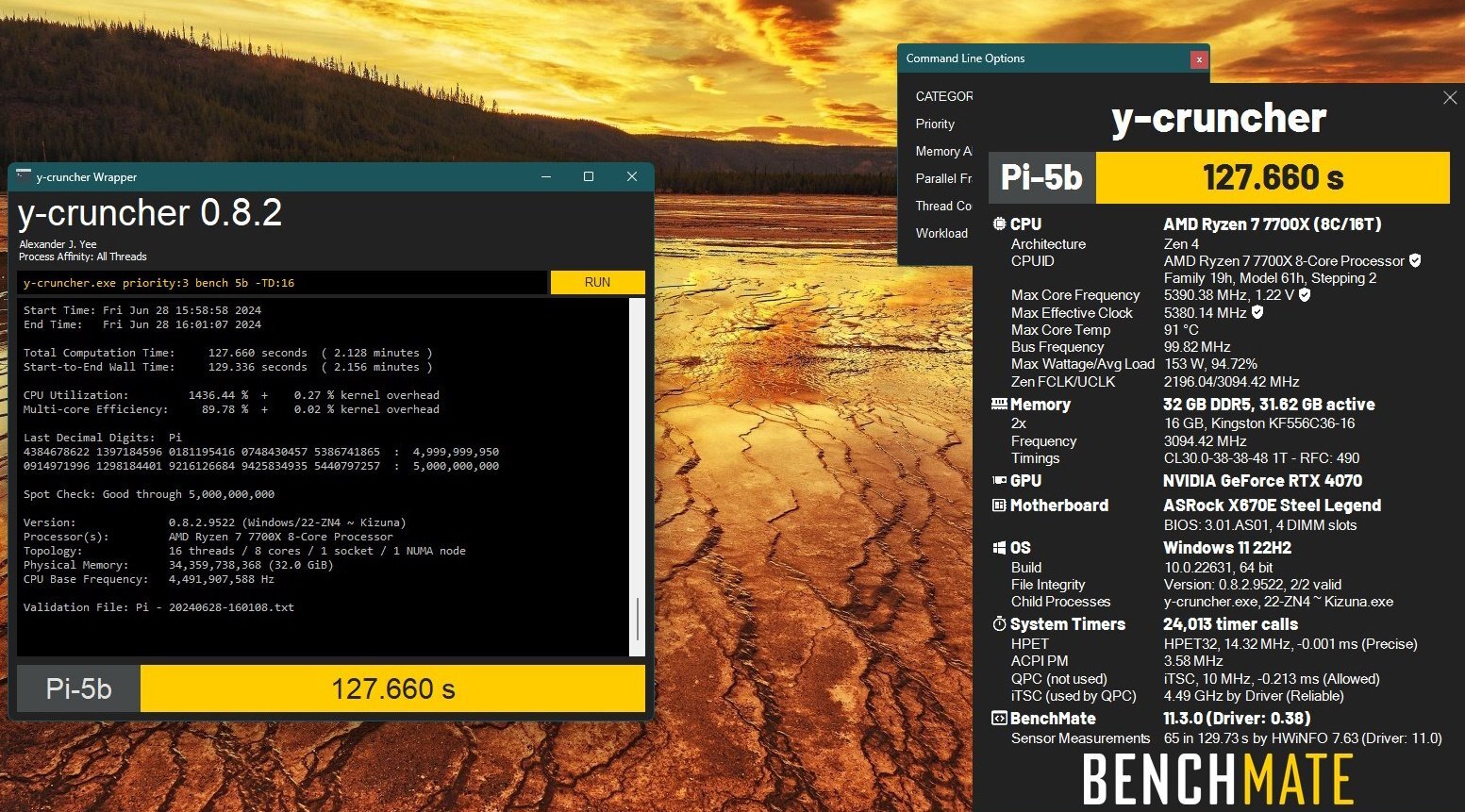The height and width of the screenshot is (812, 1465).
Task: Click the GPU card icon in BenchMate
Action: pyautogui.click(x=999, y=480)
